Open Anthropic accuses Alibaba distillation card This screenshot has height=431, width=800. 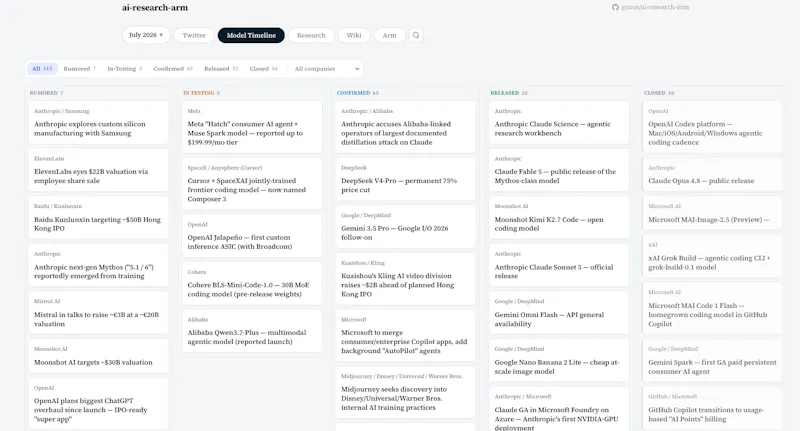[406, 127]
